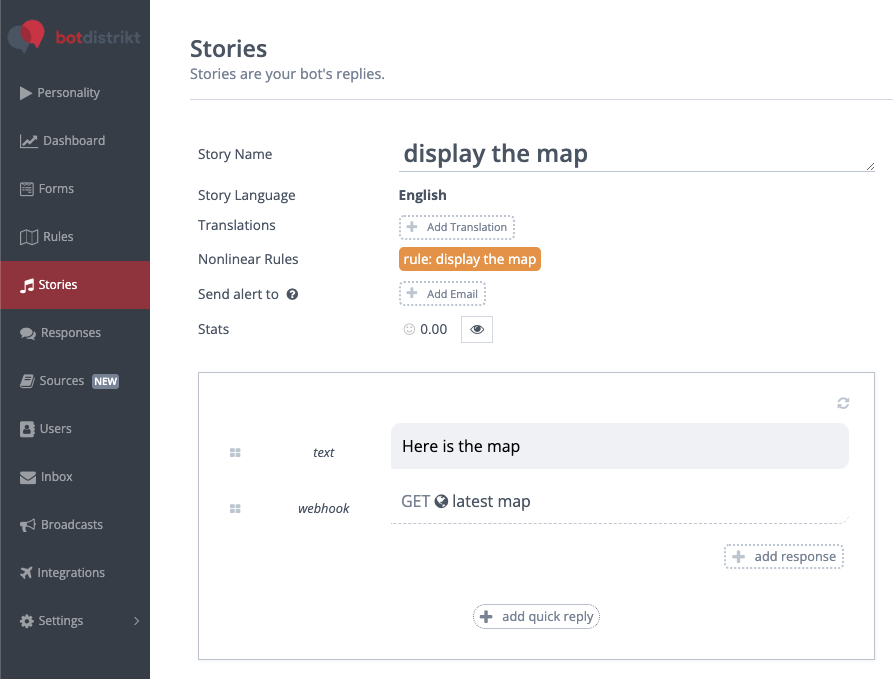Click the Add Email button
Image resolution: width=893 pixels, height=679 pixels.
(443, 294)
